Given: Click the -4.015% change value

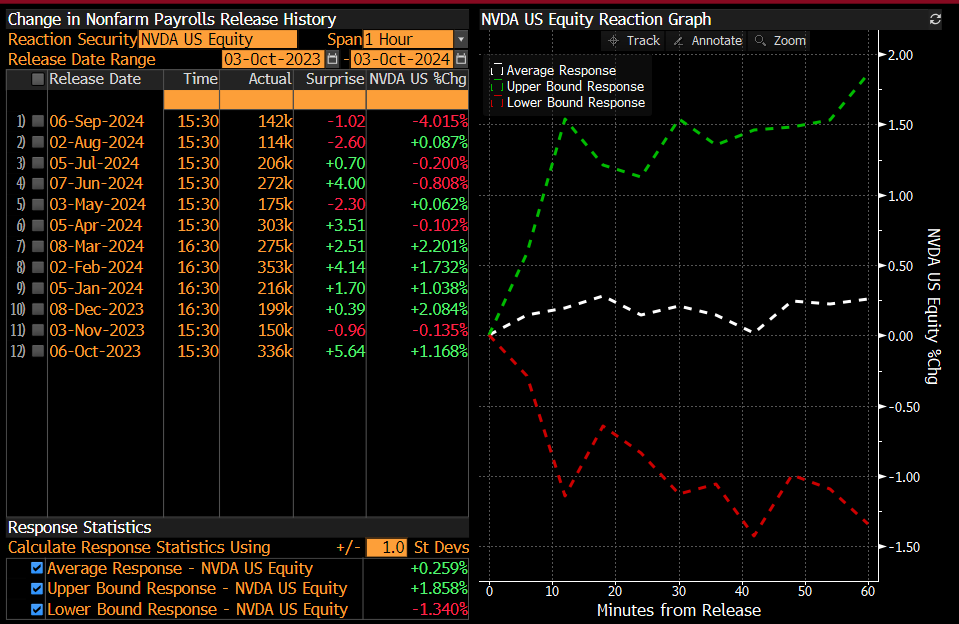Looking at the screenshot, I should point(440,121).
